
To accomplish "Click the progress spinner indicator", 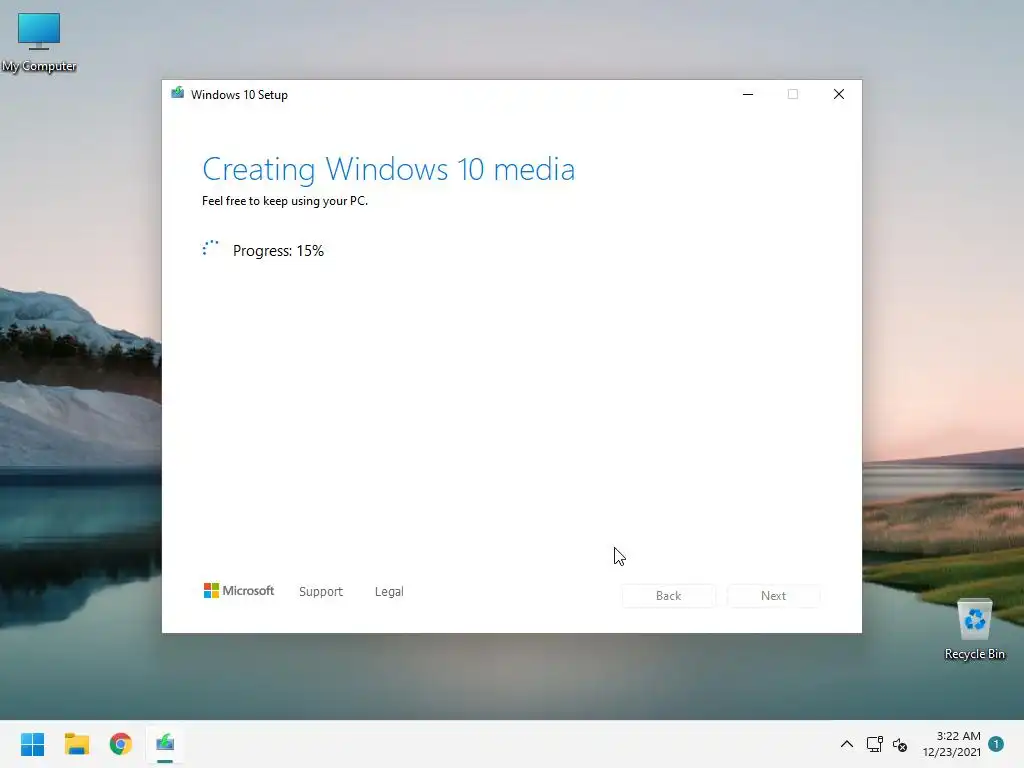I will 210,249.
